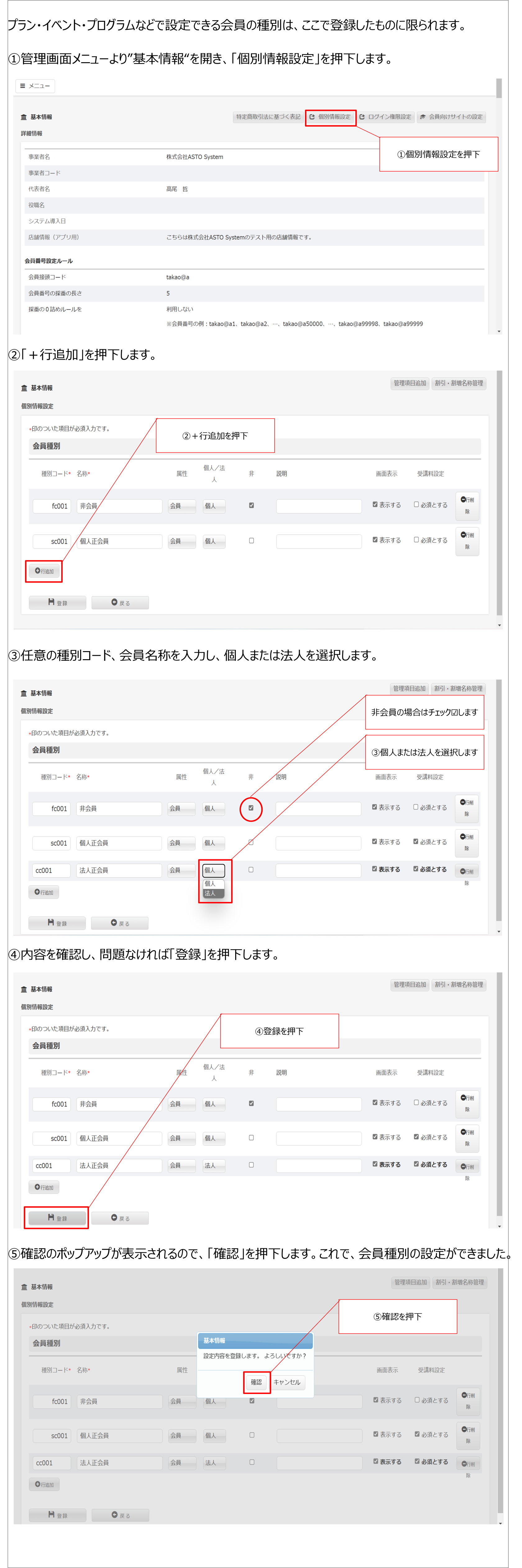Click 割引・割増名称管理 tab in step ④ screen
This screenshot has height=1568, width=522.
(x=459, y=984)
